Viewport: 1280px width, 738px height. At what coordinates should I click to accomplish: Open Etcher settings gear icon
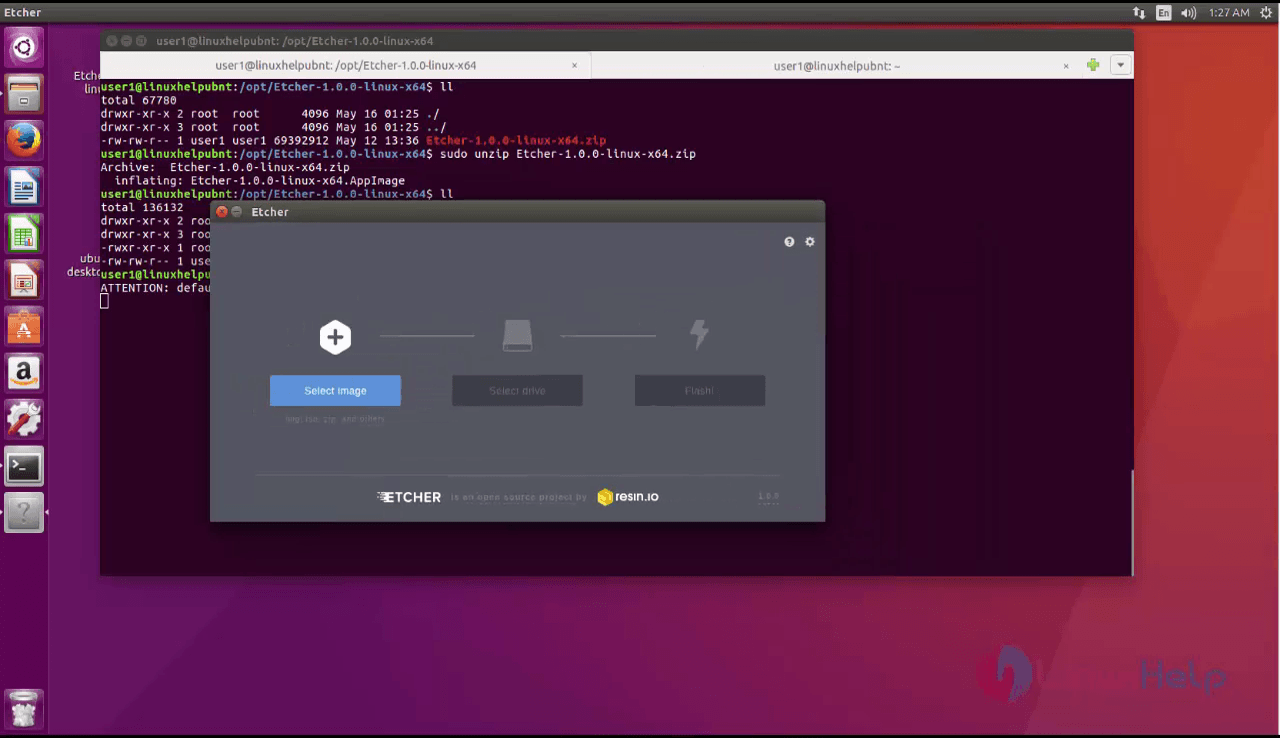[810, 242]
